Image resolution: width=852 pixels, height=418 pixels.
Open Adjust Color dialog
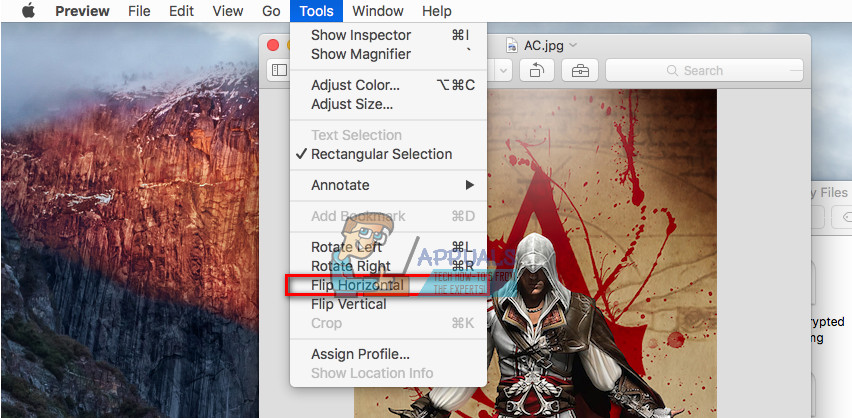(x=388, y=85)
